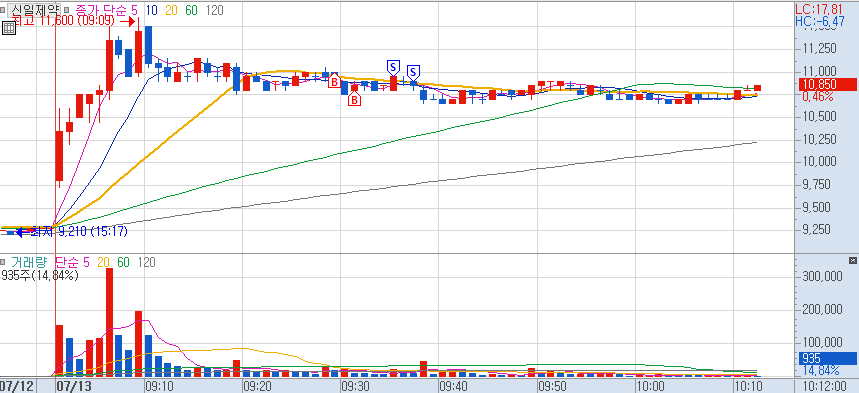Click the 09:30 time axis label
Viewport: 859px width, 393px height.
(x=356, y=386)
